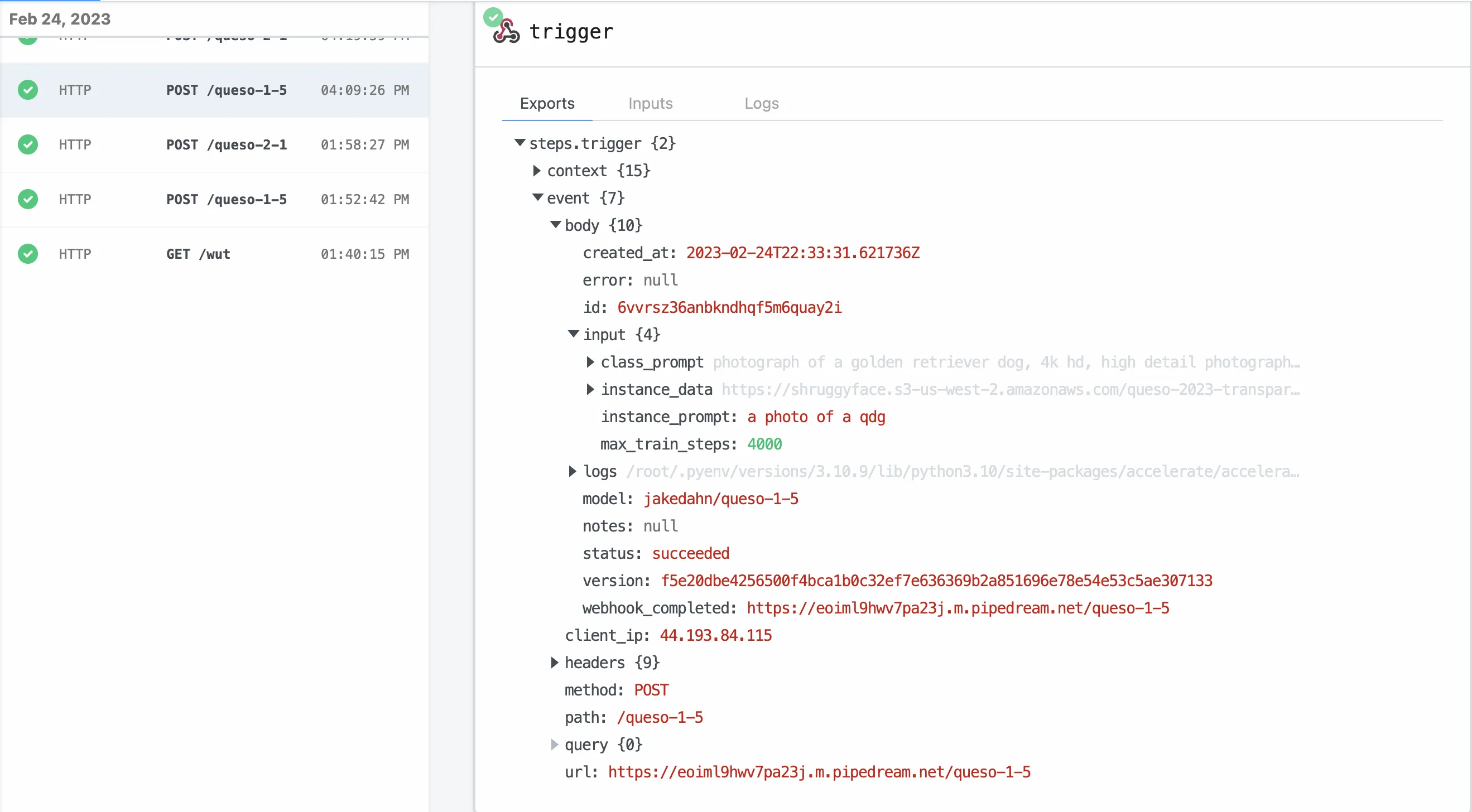Click the success checkmark on the selected 04:09:26 request

click(27, 90)
